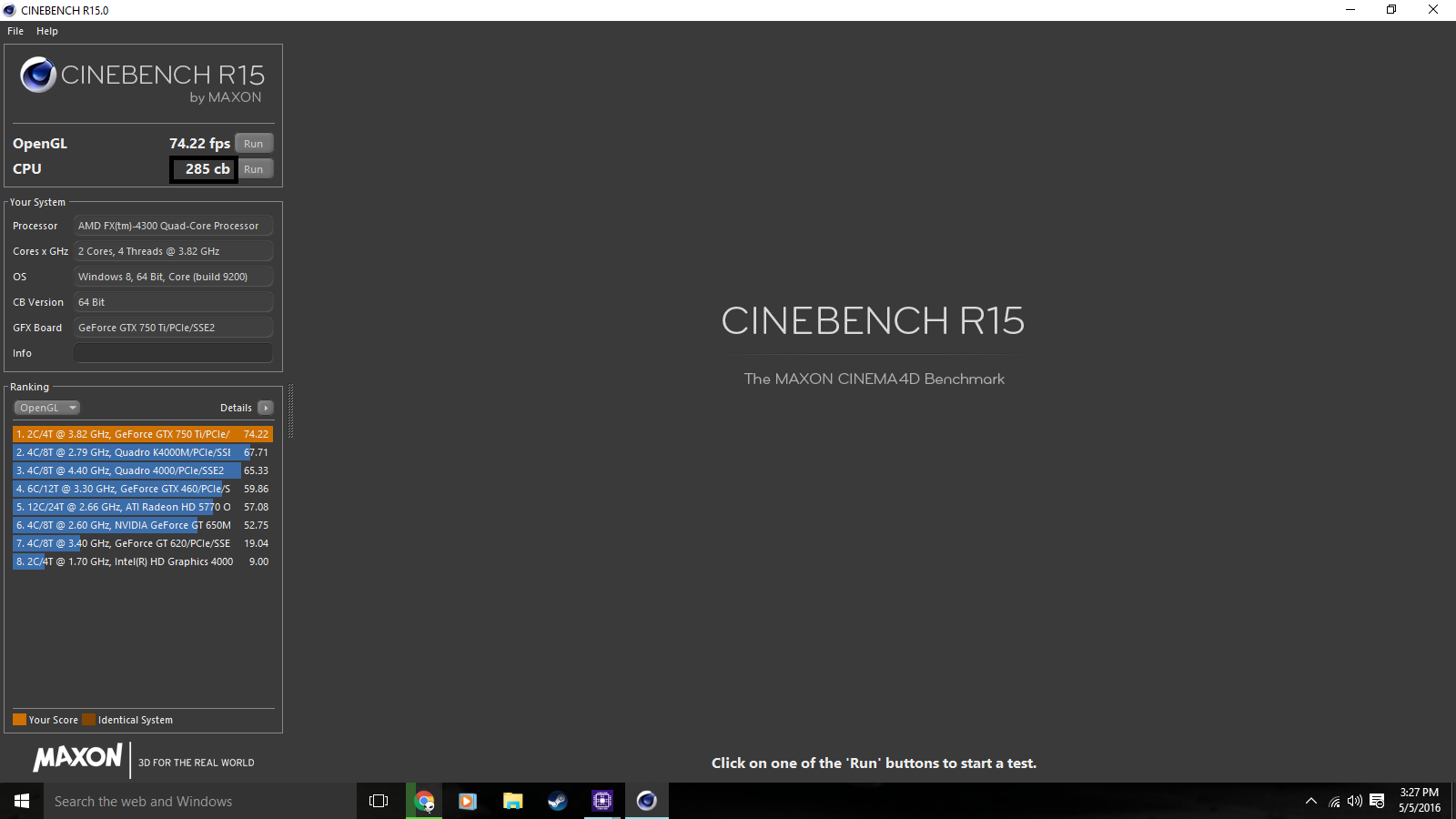1456x819 pixels.
Task: Select the Processor field AMD FX-4300
Action: [173, 226]
